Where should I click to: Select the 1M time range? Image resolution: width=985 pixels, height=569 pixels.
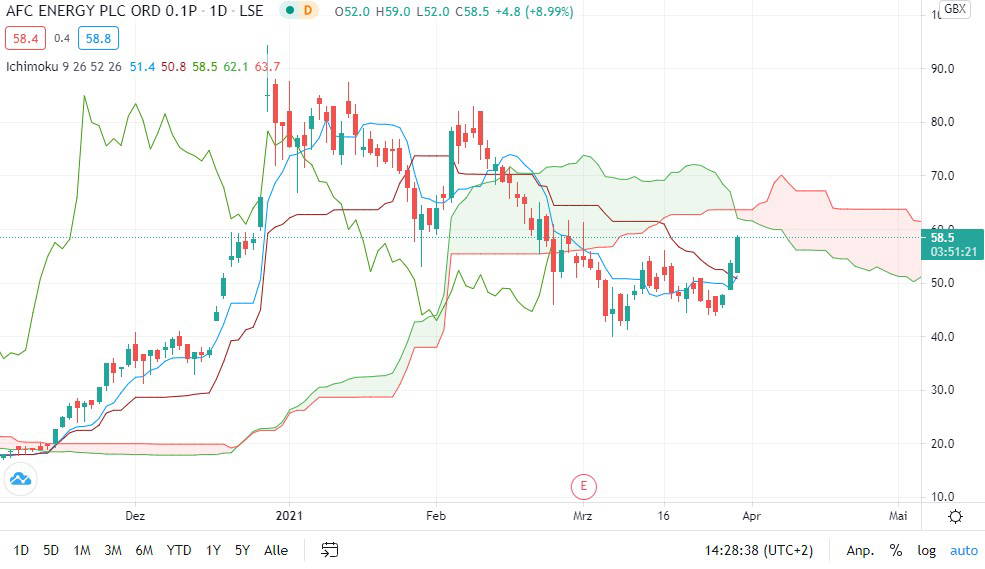(x=82, y=550)
